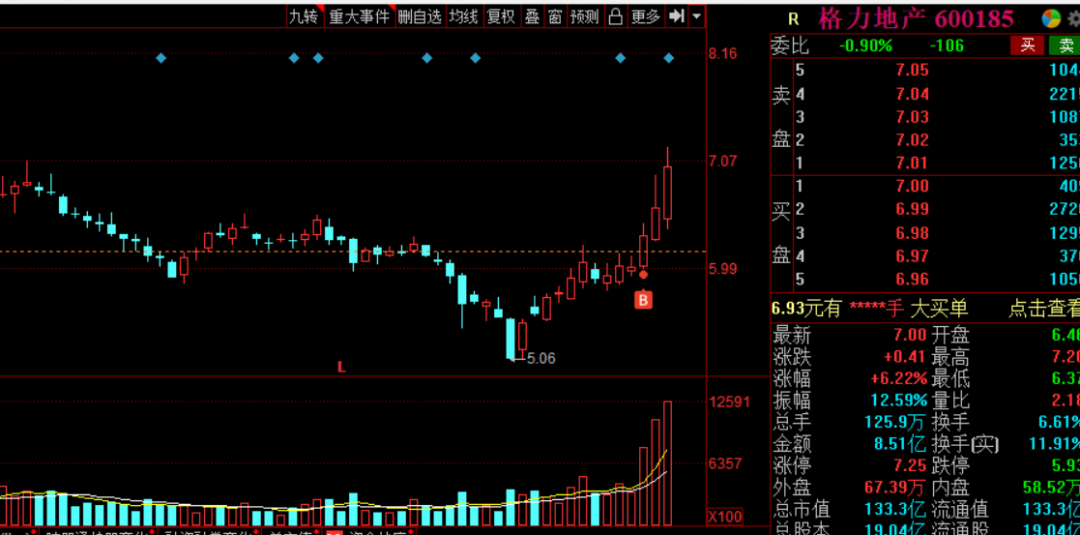Click the red B buy signal marker

tap(643, 300)
